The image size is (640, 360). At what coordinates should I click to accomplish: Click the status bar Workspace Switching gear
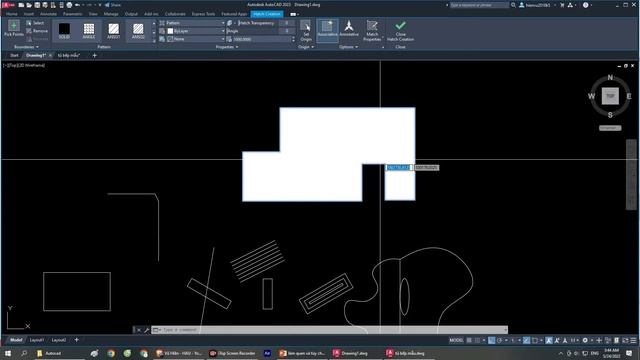pyautogui.click(x=585, y=340)
